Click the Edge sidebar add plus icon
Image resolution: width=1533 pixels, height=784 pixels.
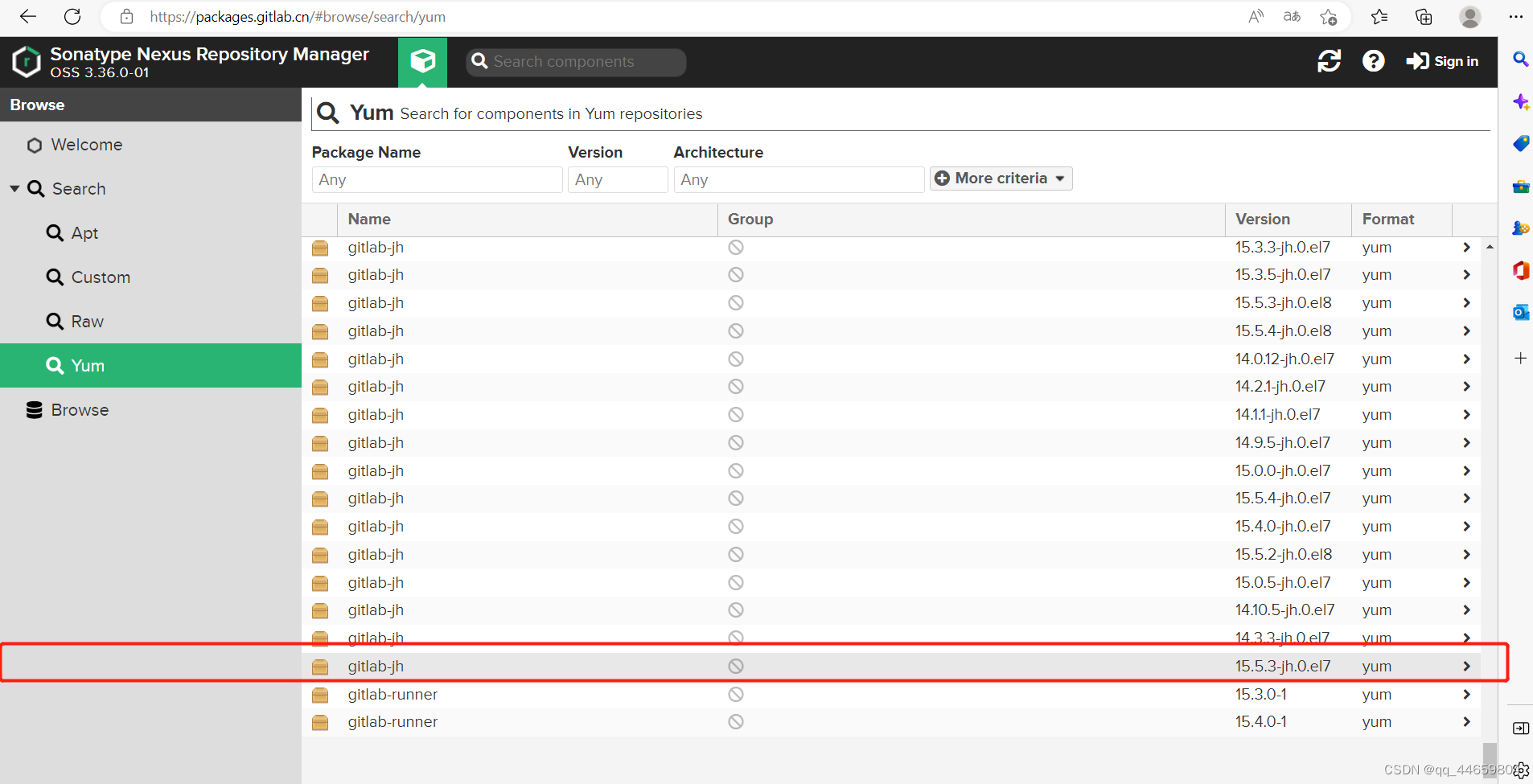click(1520, 358)
